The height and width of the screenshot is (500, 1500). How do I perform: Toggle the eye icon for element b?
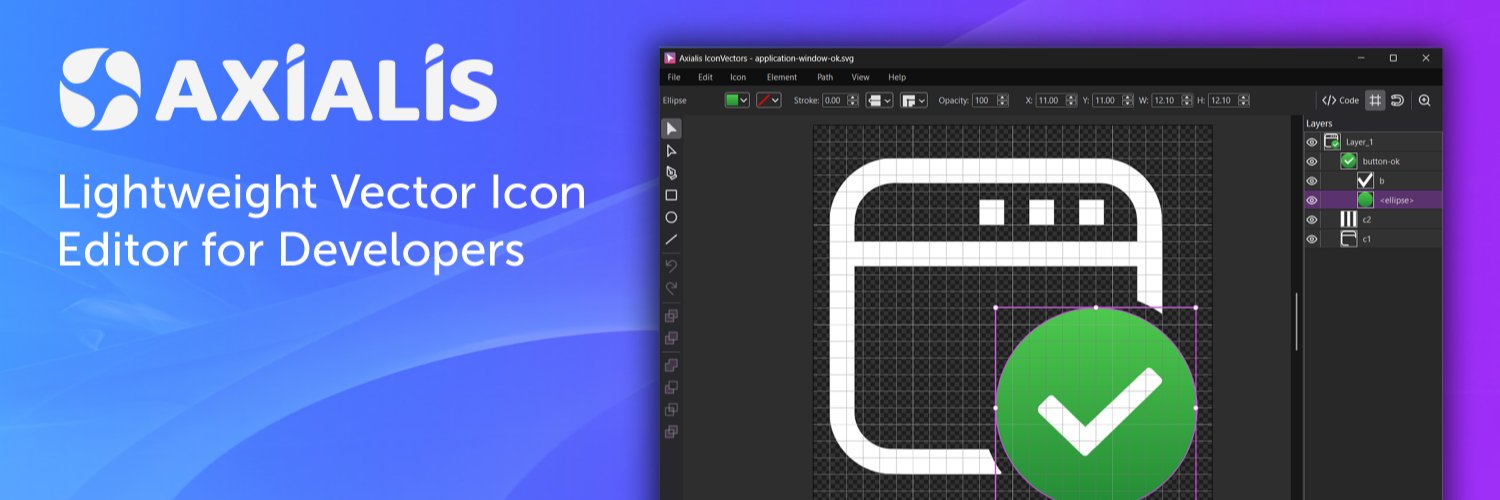pos(1312,181)
